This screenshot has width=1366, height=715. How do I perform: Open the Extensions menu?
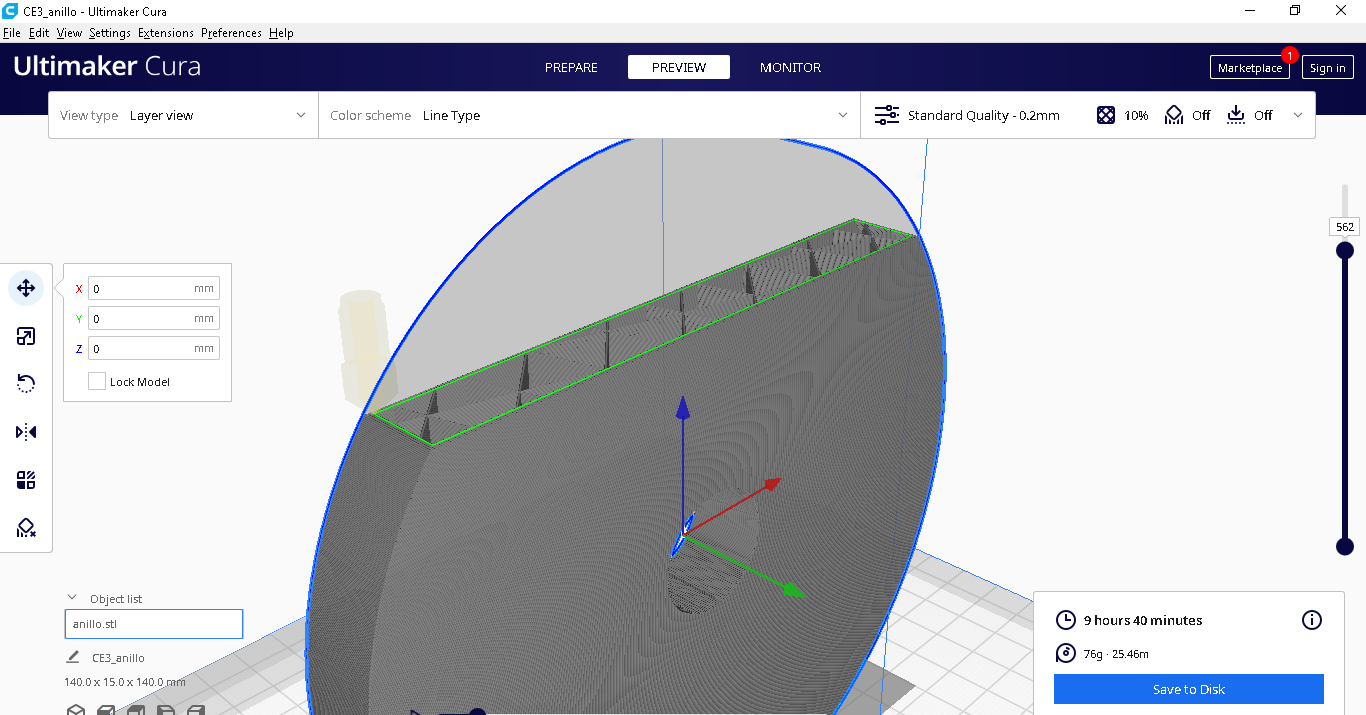tap(166, 33)
